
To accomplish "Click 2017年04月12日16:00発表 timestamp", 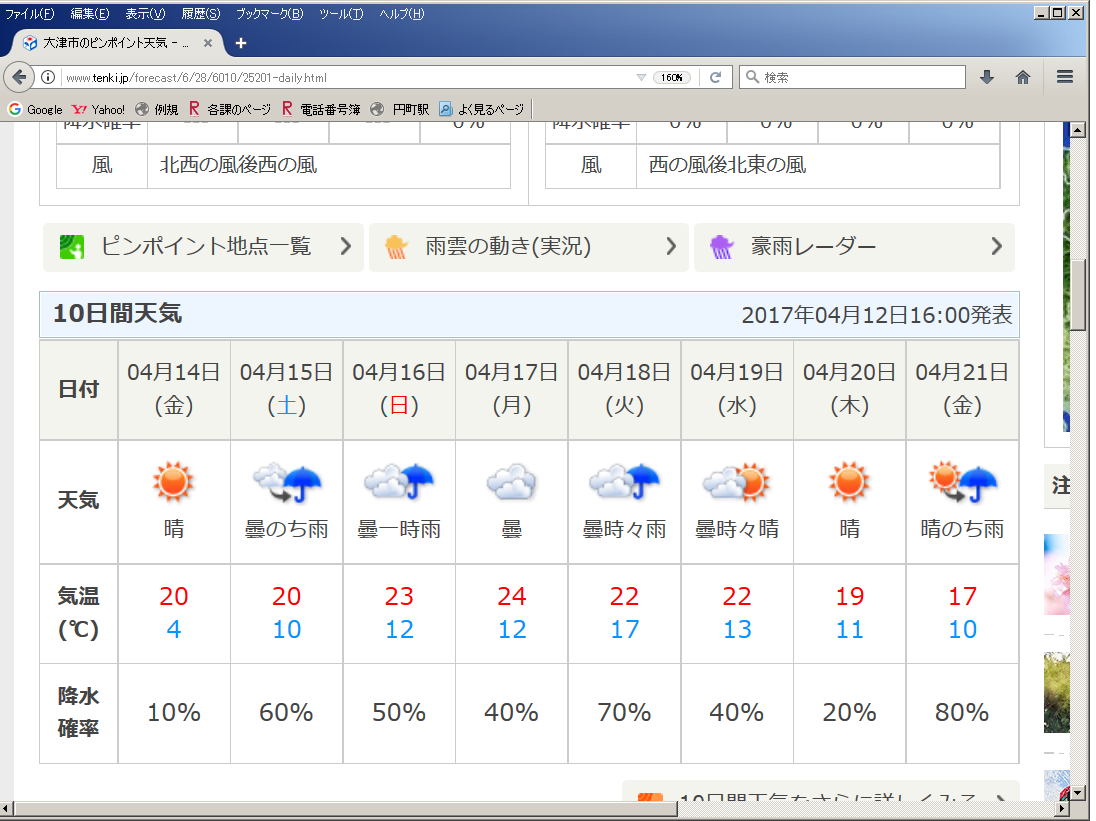I will [877, 315].
